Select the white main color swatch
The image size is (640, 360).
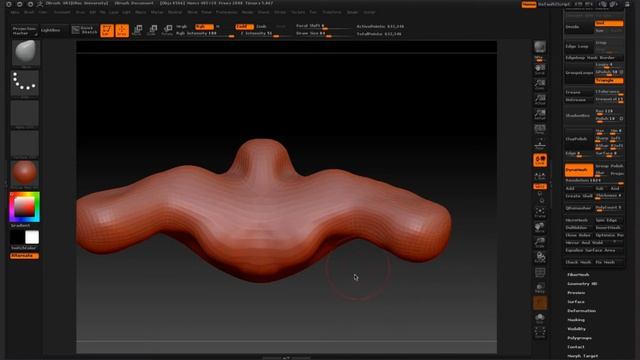point(32,237)
